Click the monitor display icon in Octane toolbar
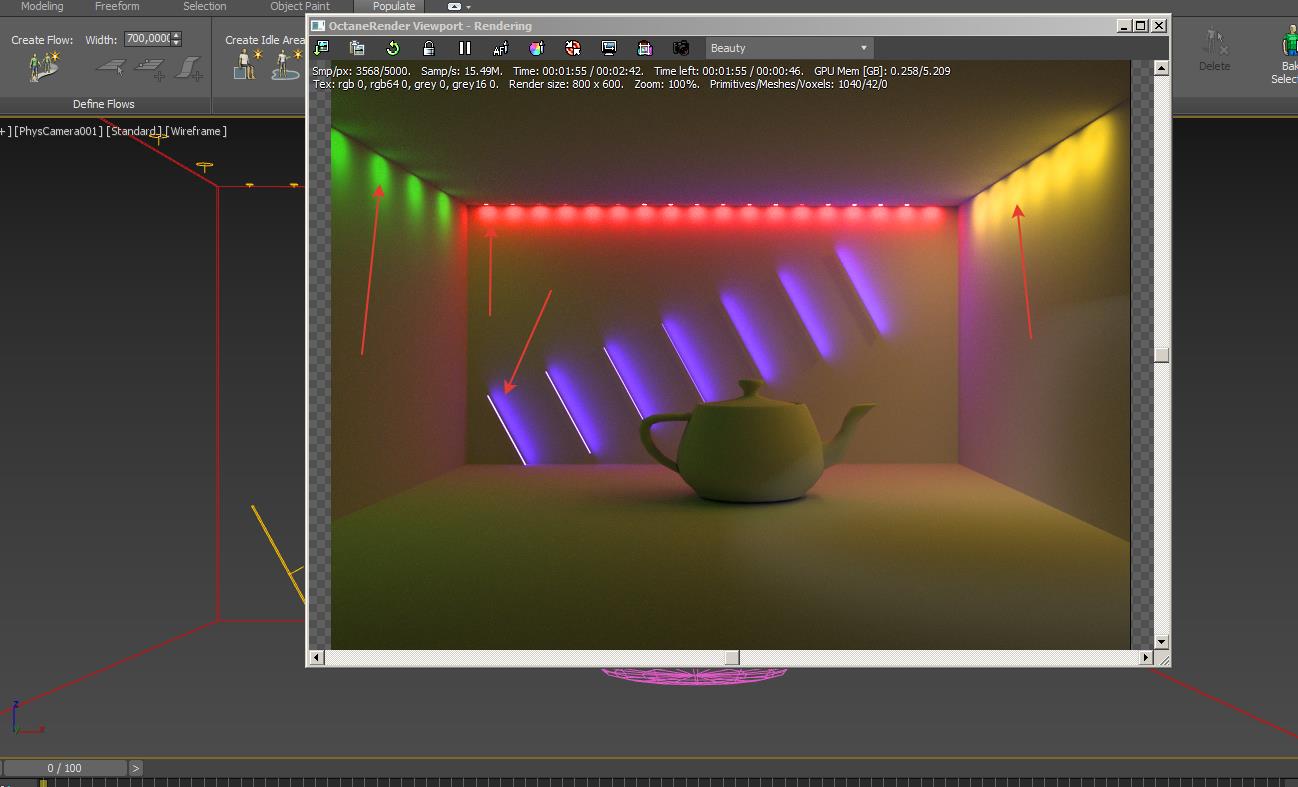The width and height of the screenshot is (1298, 787). 609,48
